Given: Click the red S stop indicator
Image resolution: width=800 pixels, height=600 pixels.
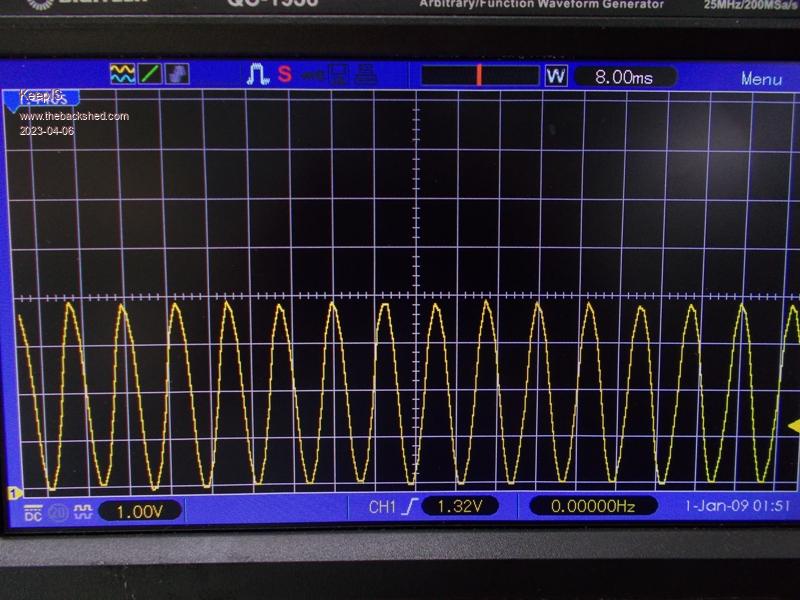Looking at the screenshot, I should click(284, 74).
